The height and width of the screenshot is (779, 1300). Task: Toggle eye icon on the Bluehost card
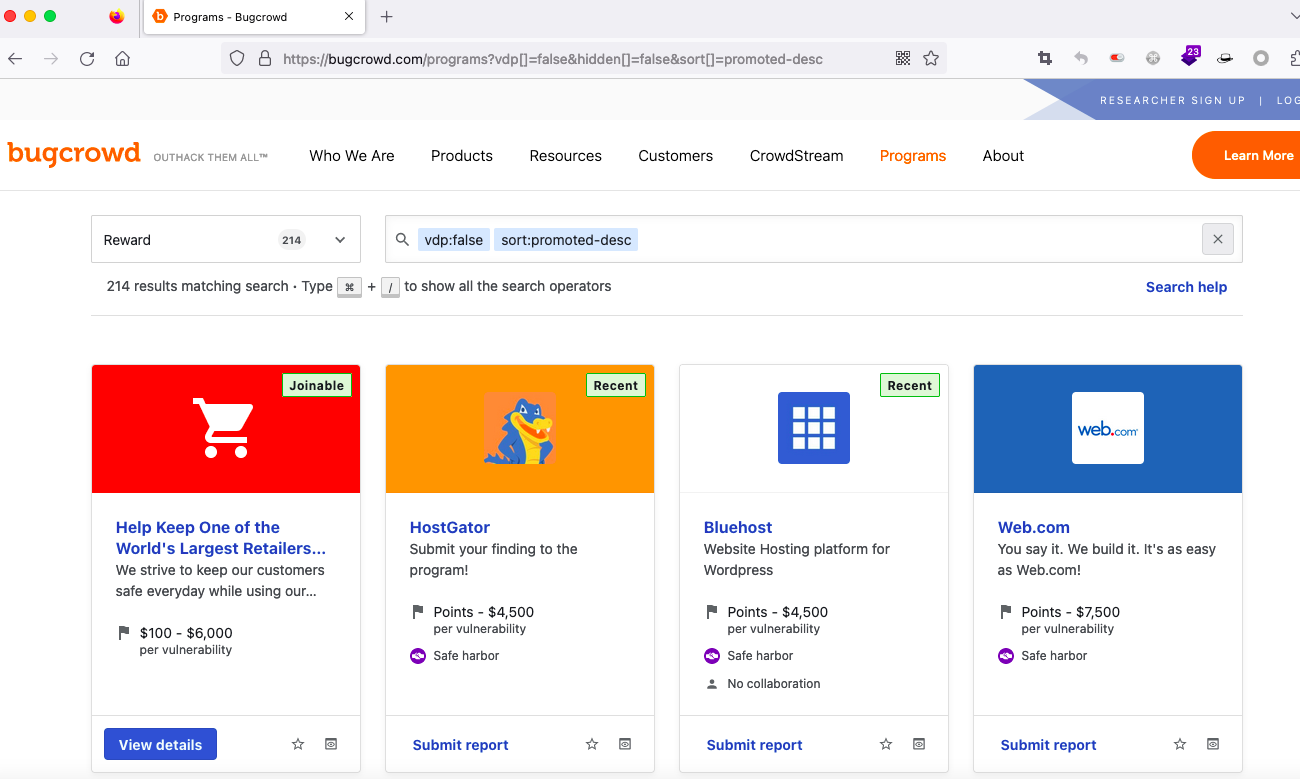coord(919,744)
